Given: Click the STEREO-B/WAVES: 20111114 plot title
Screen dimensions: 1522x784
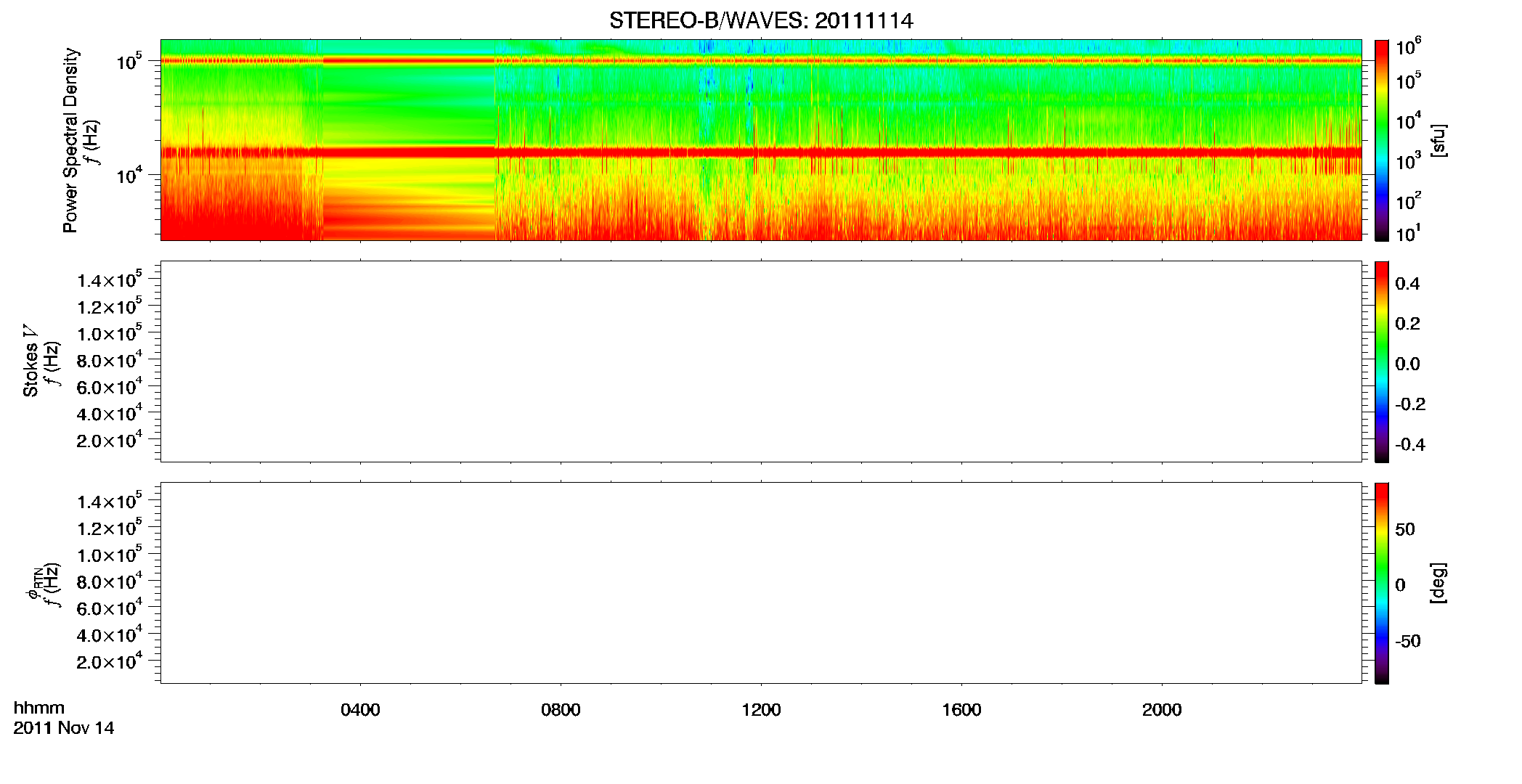Looking at the screenshot, I should click(x=760, y=21).
